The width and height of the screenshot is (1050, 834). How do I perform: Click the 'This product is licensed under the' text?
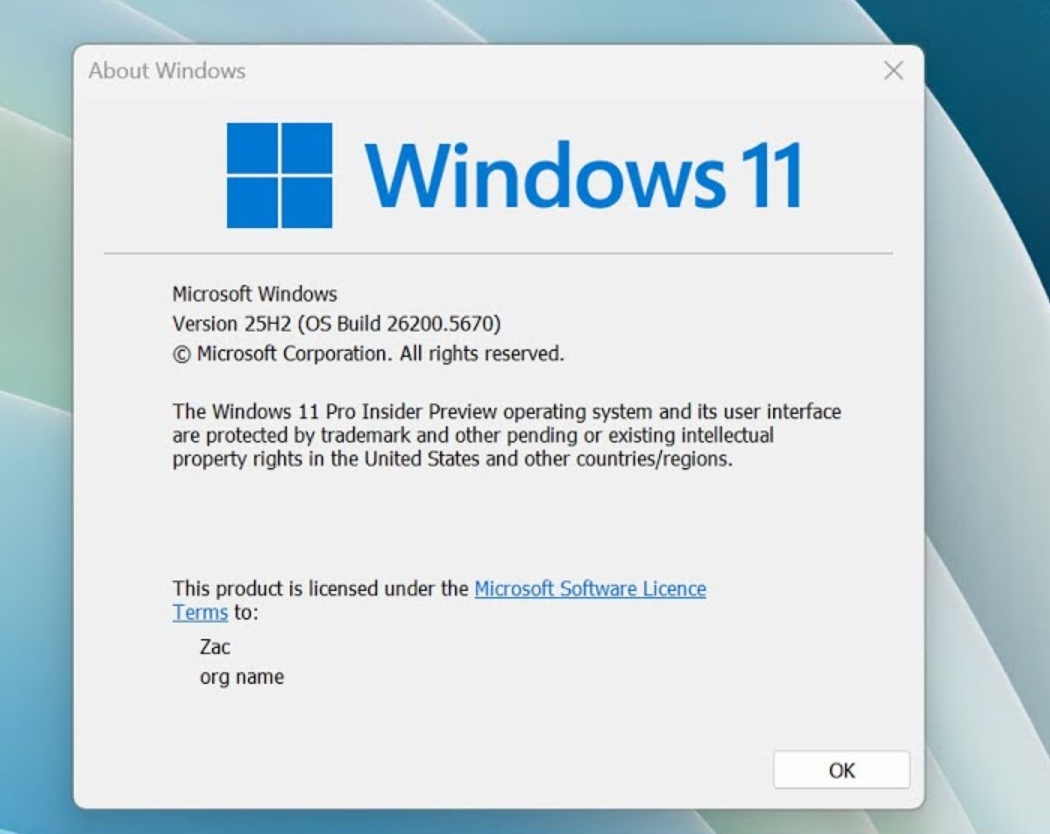point(320,588)
